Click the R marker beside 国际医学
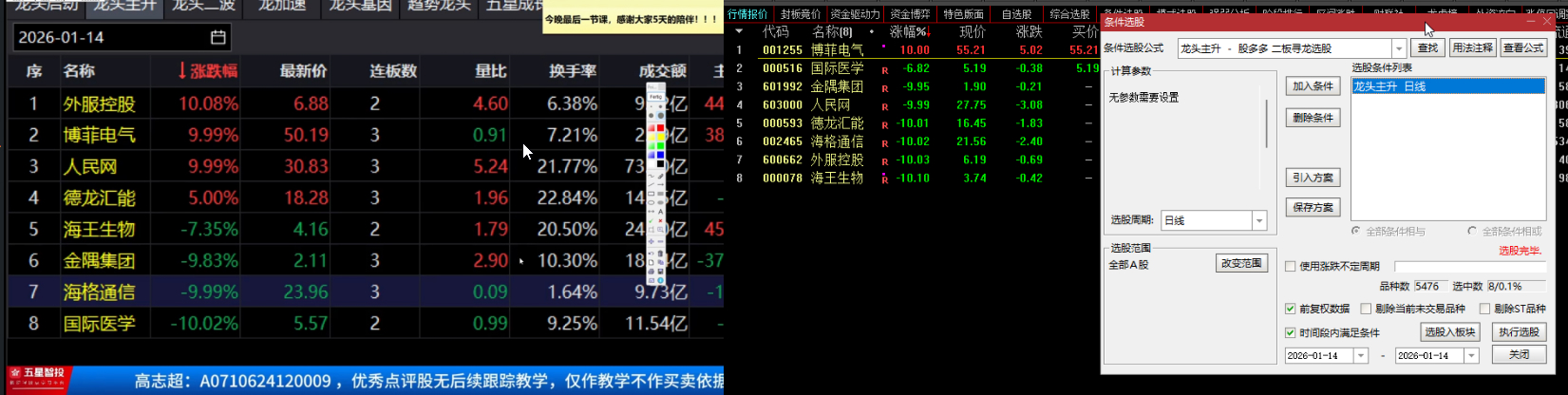Screen dimensions: 1568x395 click(885, 69)
